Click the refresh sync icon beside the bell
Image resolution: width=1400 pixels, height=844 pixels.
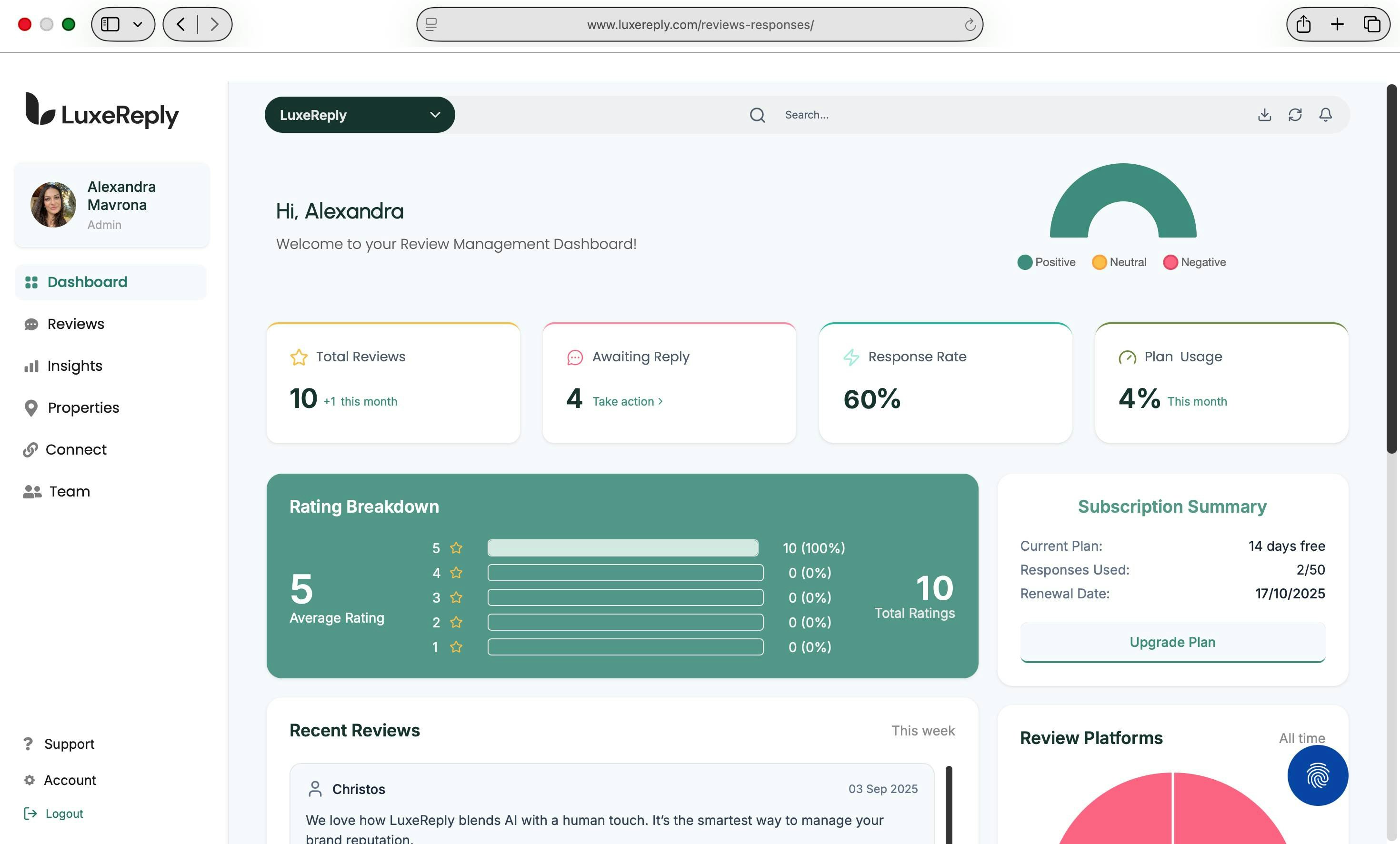1295,115
